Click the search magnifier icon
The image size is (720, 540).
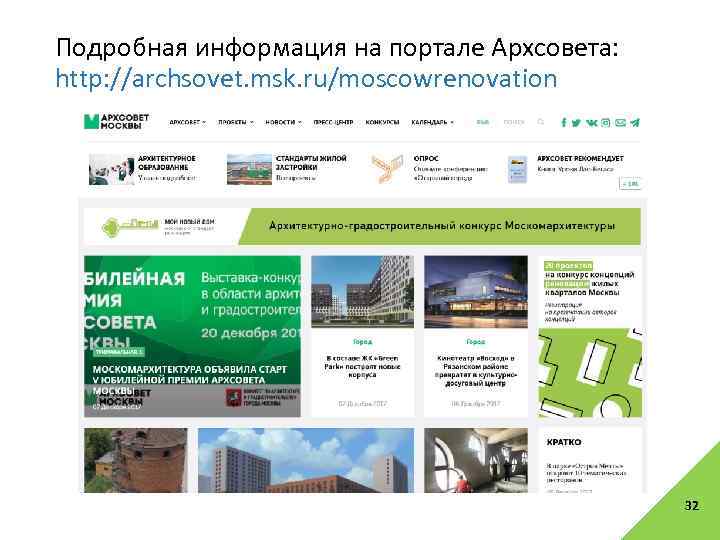pos(540,122)
